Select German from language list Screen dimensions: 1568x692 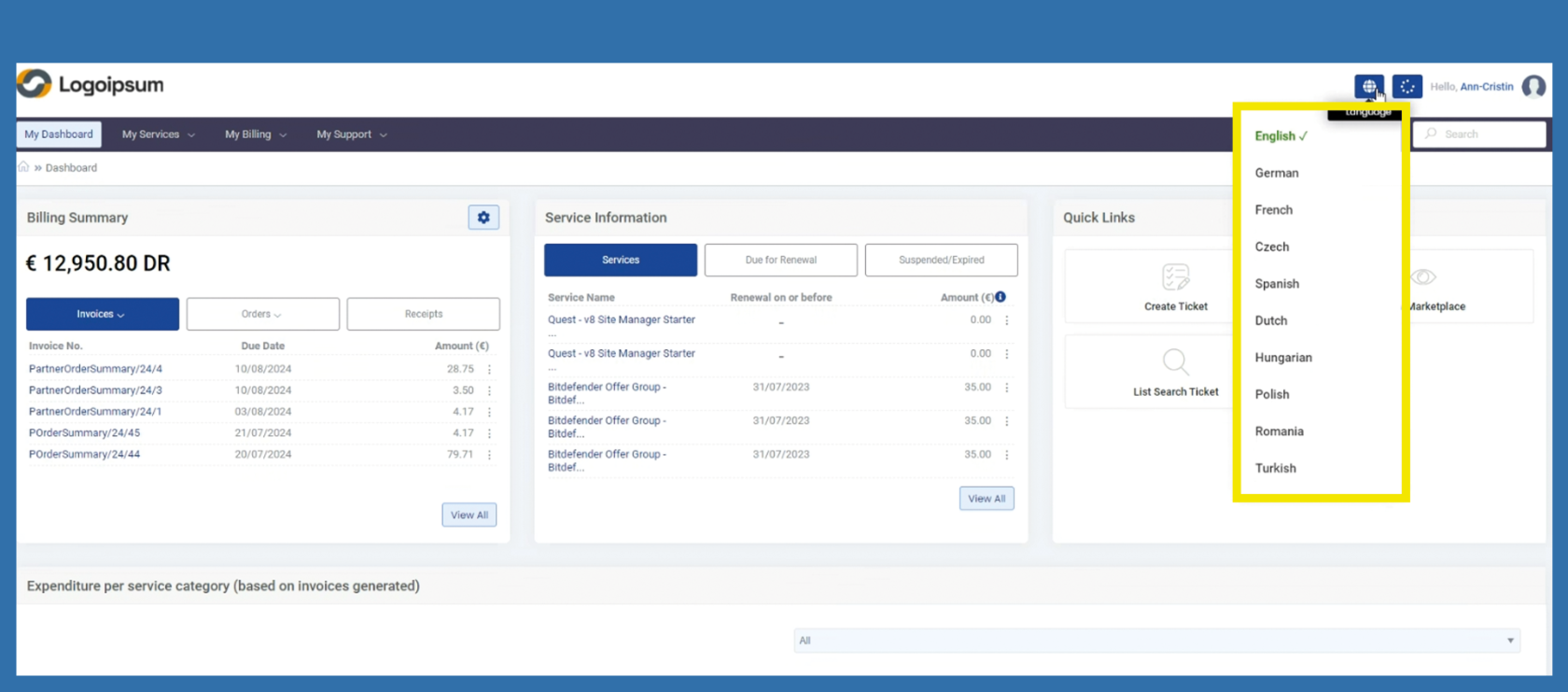1276,173
